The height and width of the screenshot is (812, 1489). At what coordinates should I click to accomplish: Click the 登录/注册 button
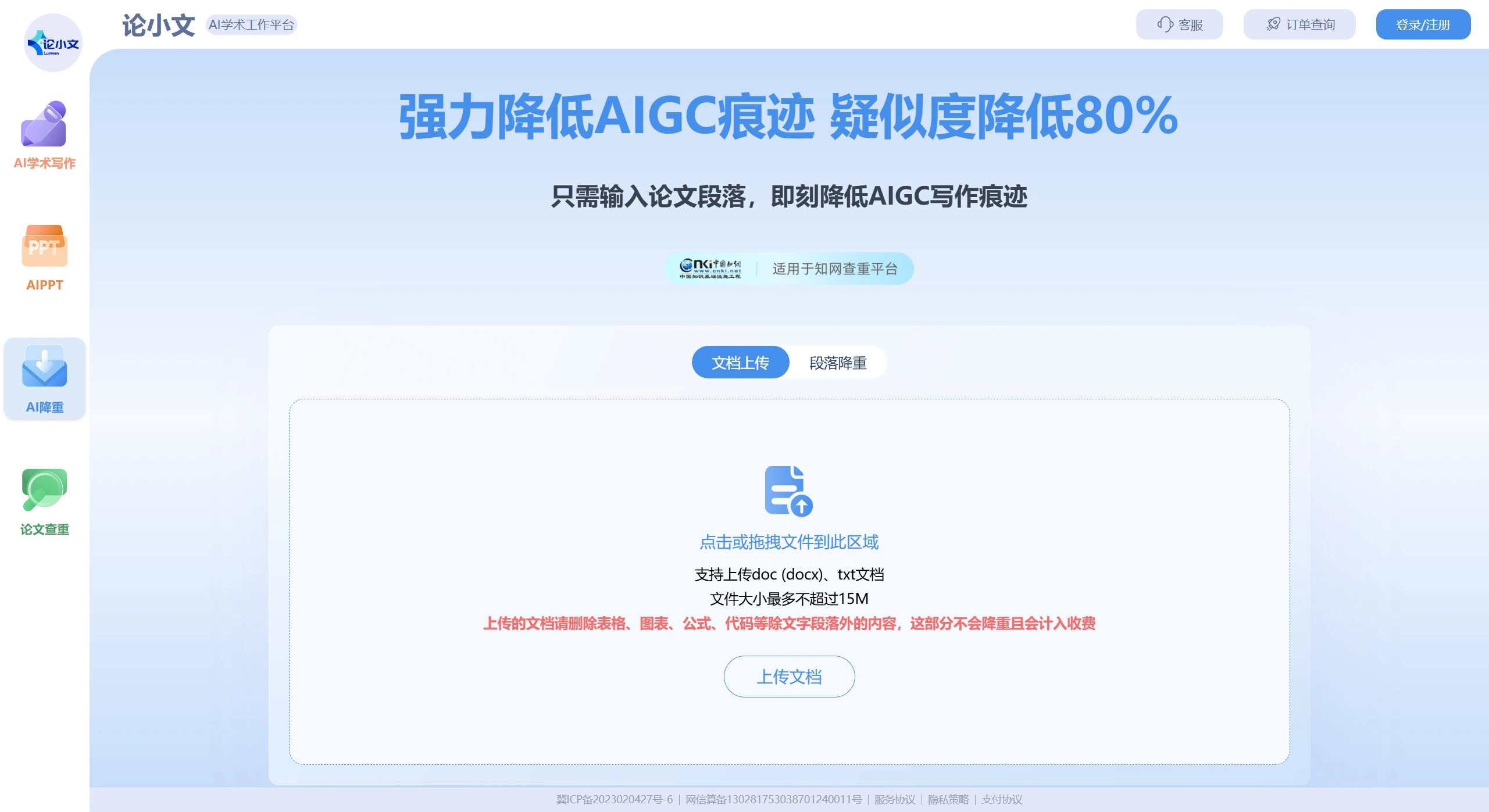pos(1423,24)
